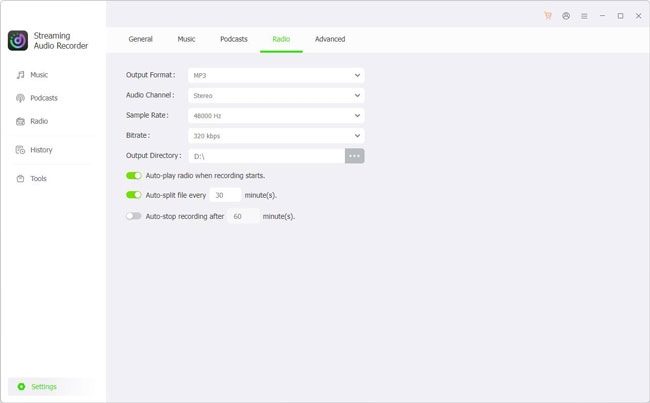Click the Podcasts sidebar icon
The image size is (650, 403).
(20, 98)
